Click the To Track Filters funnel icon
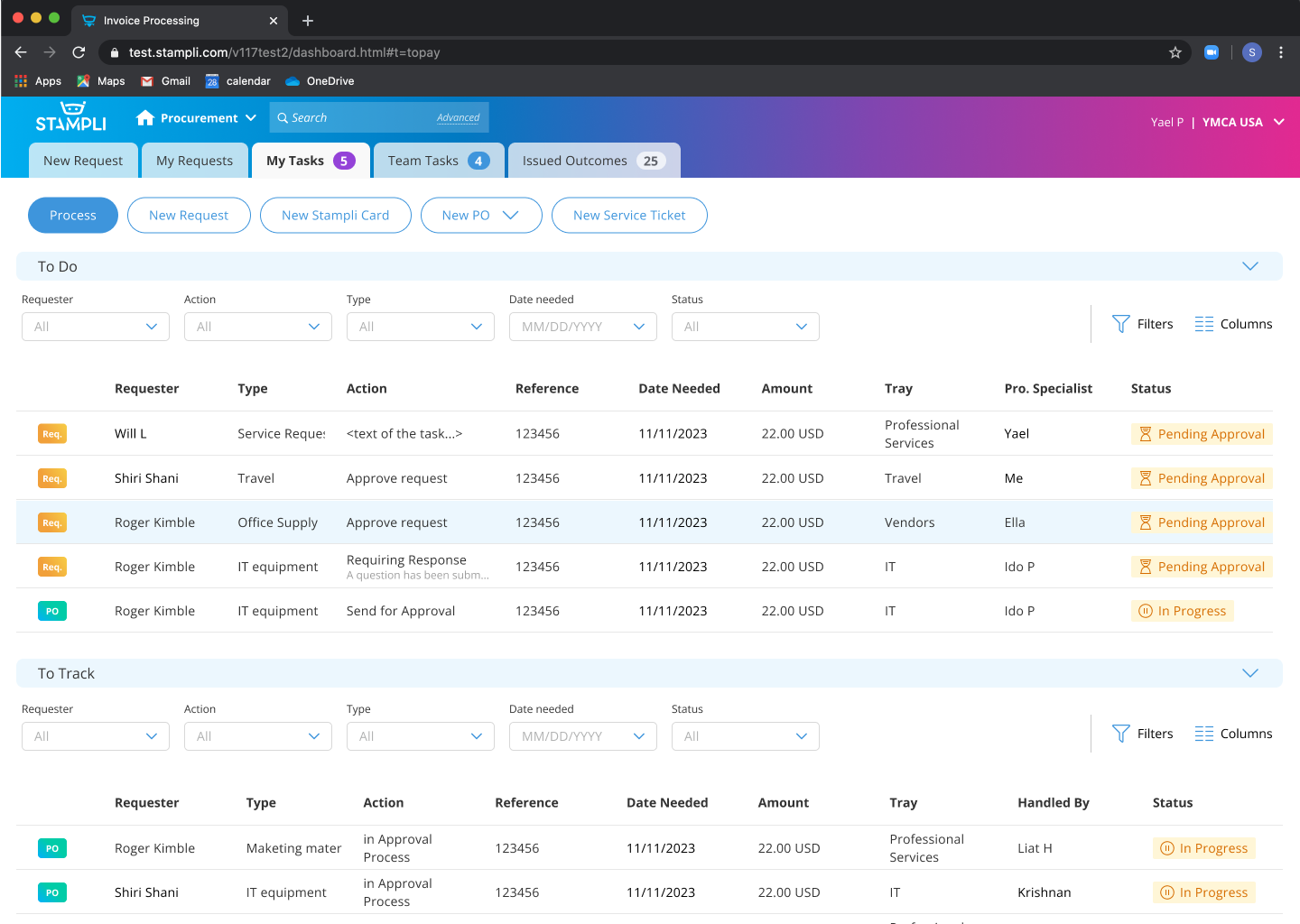Viewport: 1300px width, 924px height. coord(1120,734)
